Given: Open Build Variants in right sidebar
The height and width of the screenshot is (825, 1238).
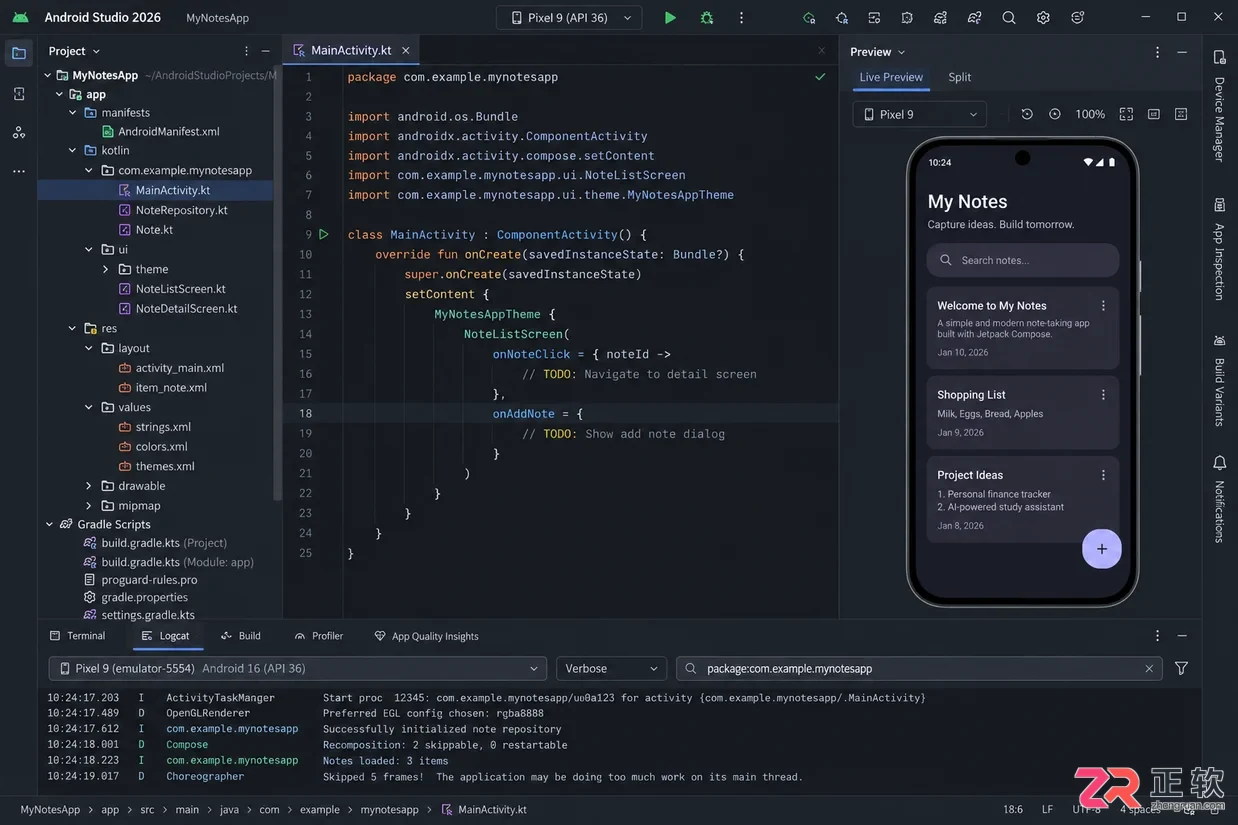Looking at the screenshot, I should point(1219,380).
